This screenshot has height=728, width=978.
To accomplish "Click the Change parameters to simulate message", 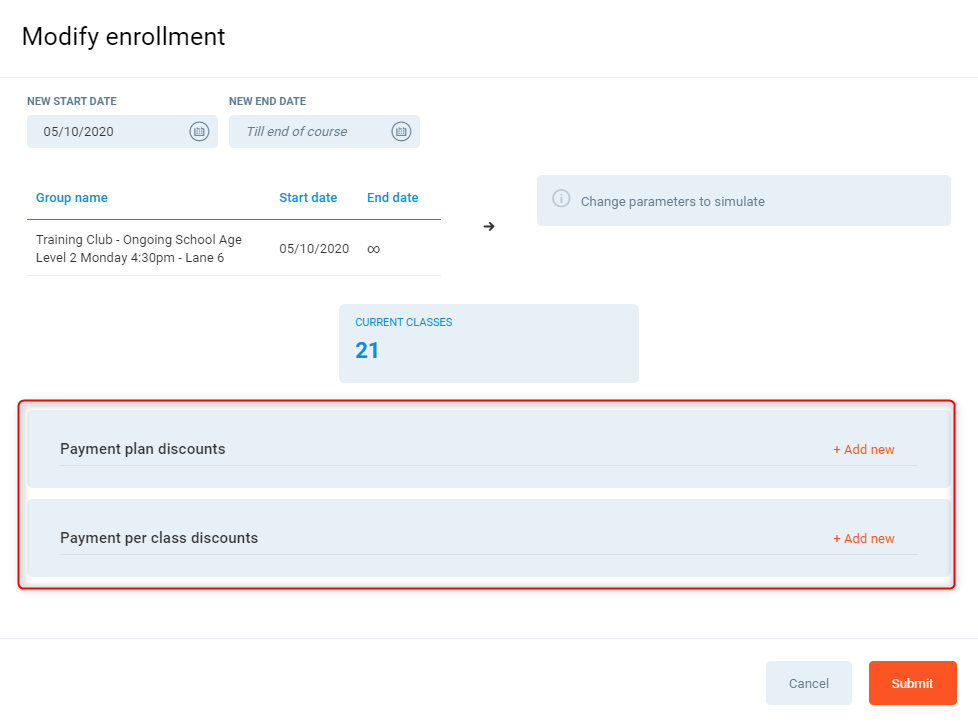I will click(672, 201).
